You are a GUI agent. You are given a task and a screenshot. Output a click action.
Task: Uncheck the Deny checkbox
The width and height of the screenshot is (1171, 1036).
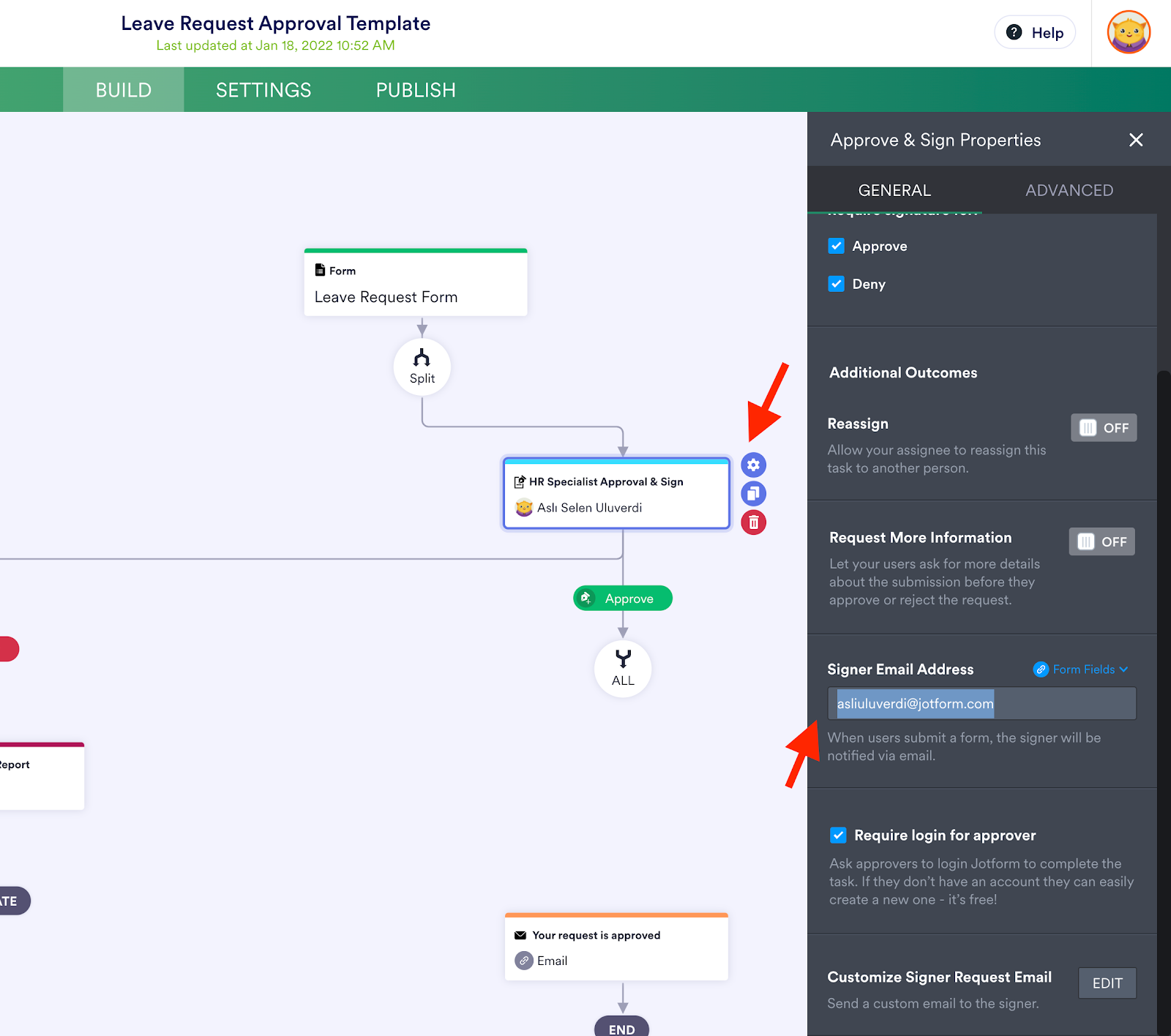[x=836, y=284]
